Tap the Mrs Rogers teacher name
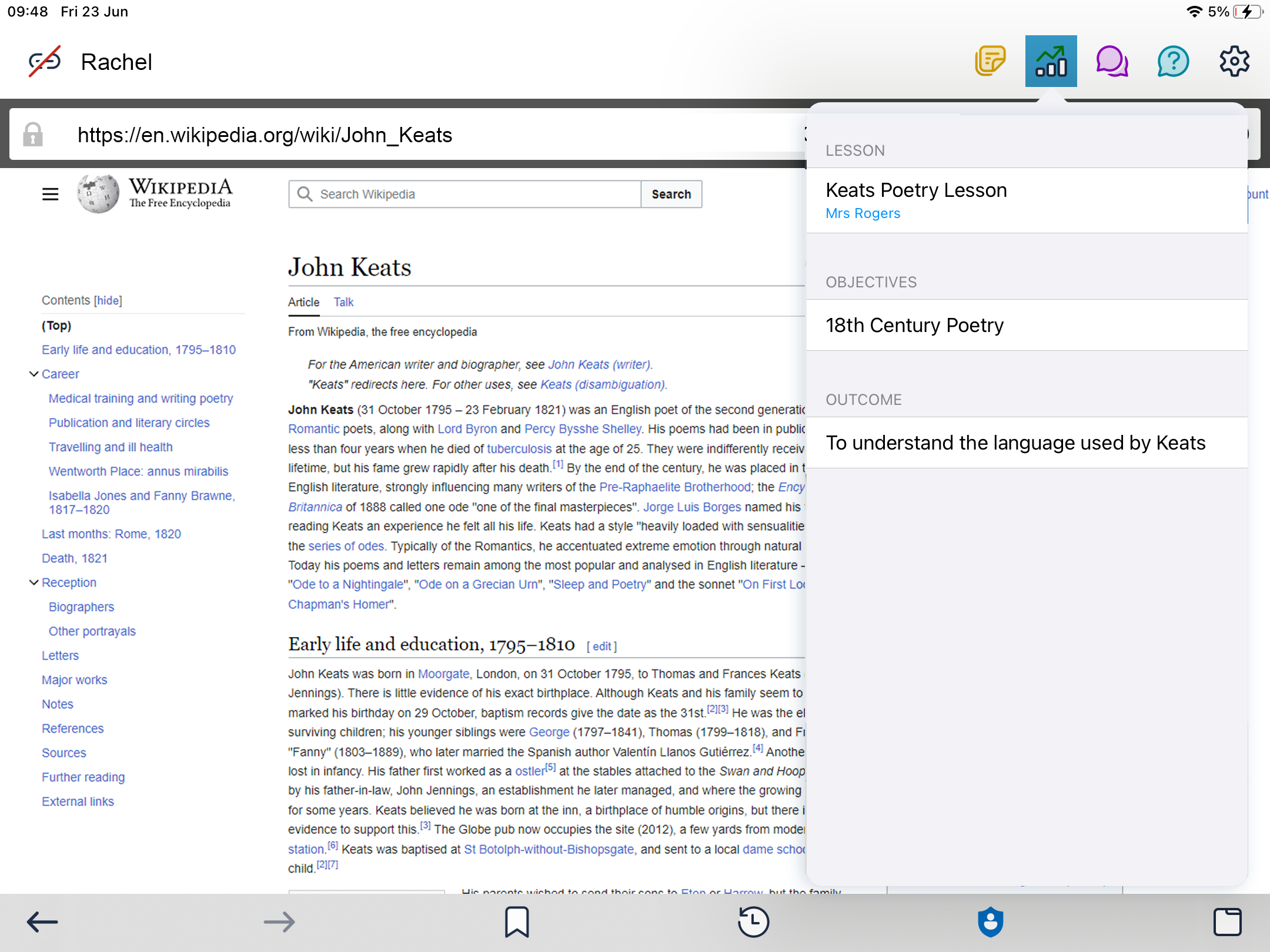This screenshot has height=952, width=1270. coord(863,213)
